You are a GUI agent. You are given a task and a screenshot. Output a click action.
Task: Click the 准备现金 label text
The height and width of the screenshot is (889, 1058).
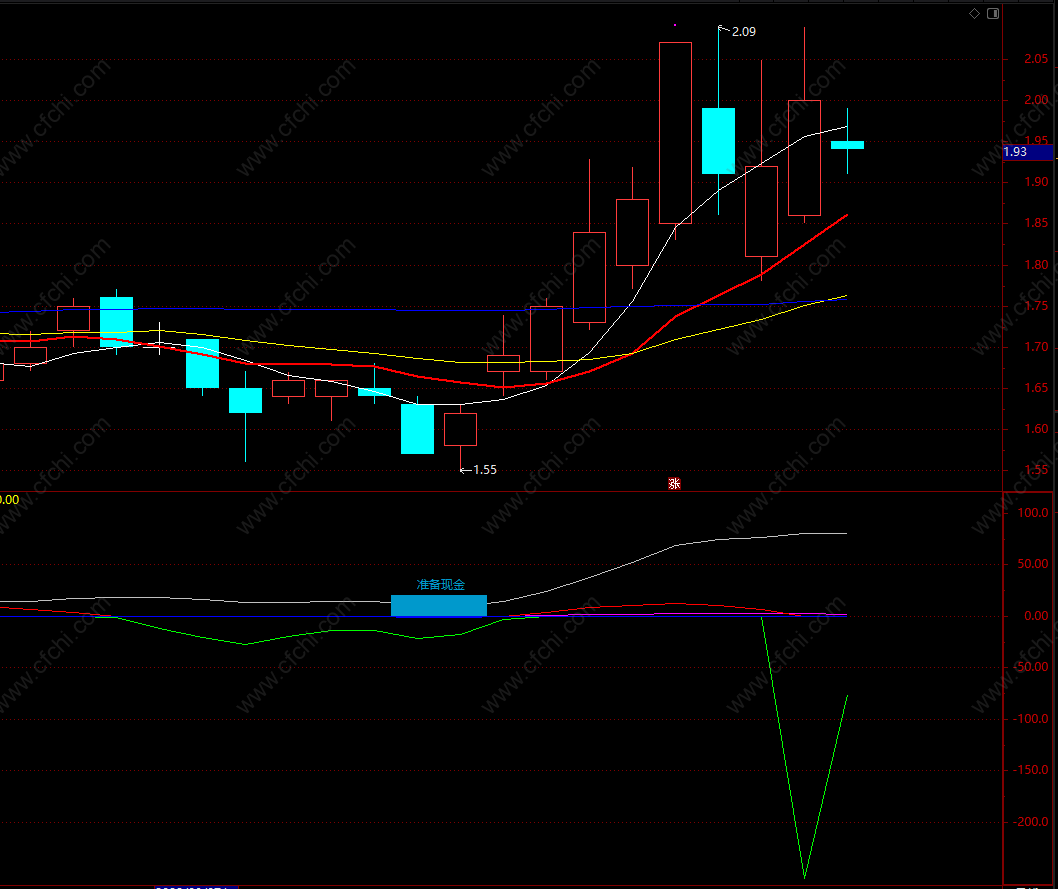tap(441, 585)
